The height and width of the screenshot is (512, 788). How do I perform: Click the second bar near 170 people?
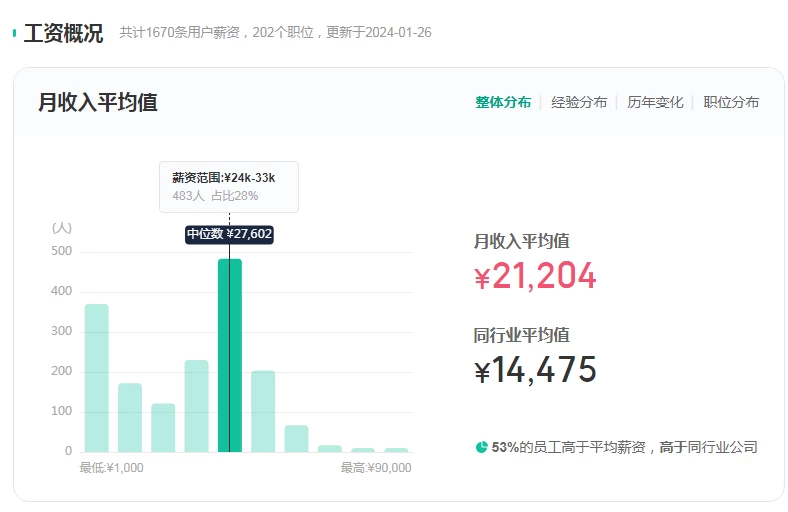pos(130,418)
